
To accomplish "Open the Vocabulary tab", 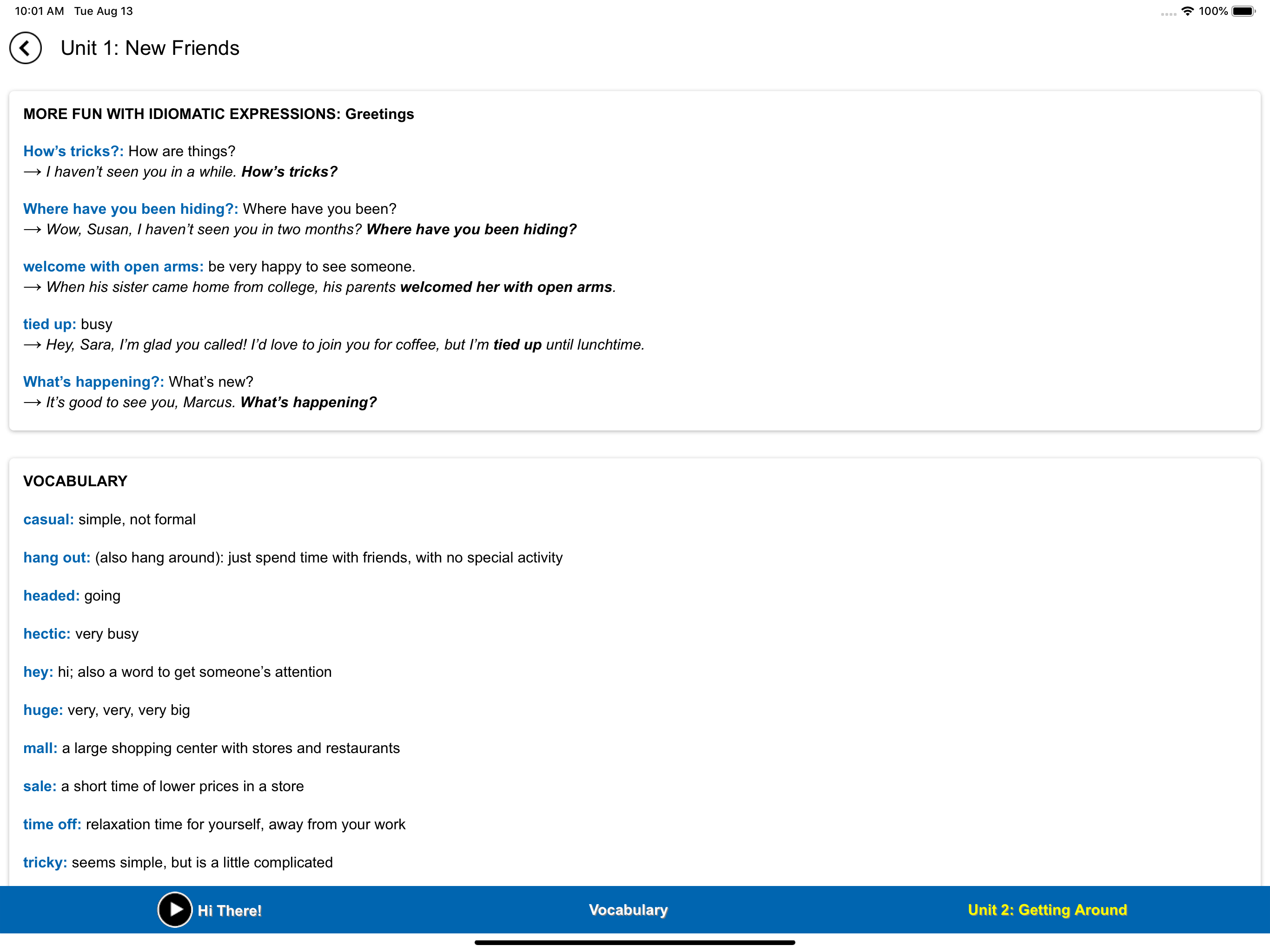I will 628,910.
